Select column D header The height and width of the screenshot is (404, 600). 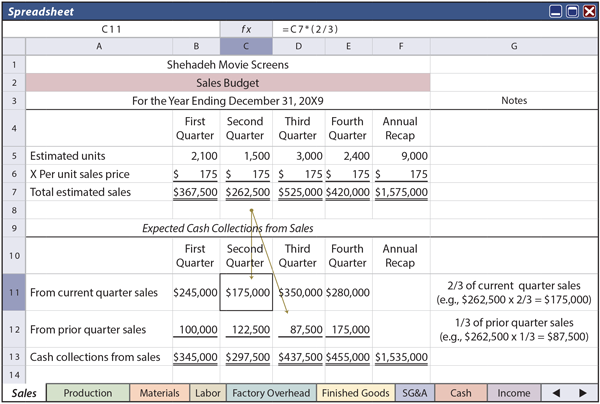click(299, 46)
